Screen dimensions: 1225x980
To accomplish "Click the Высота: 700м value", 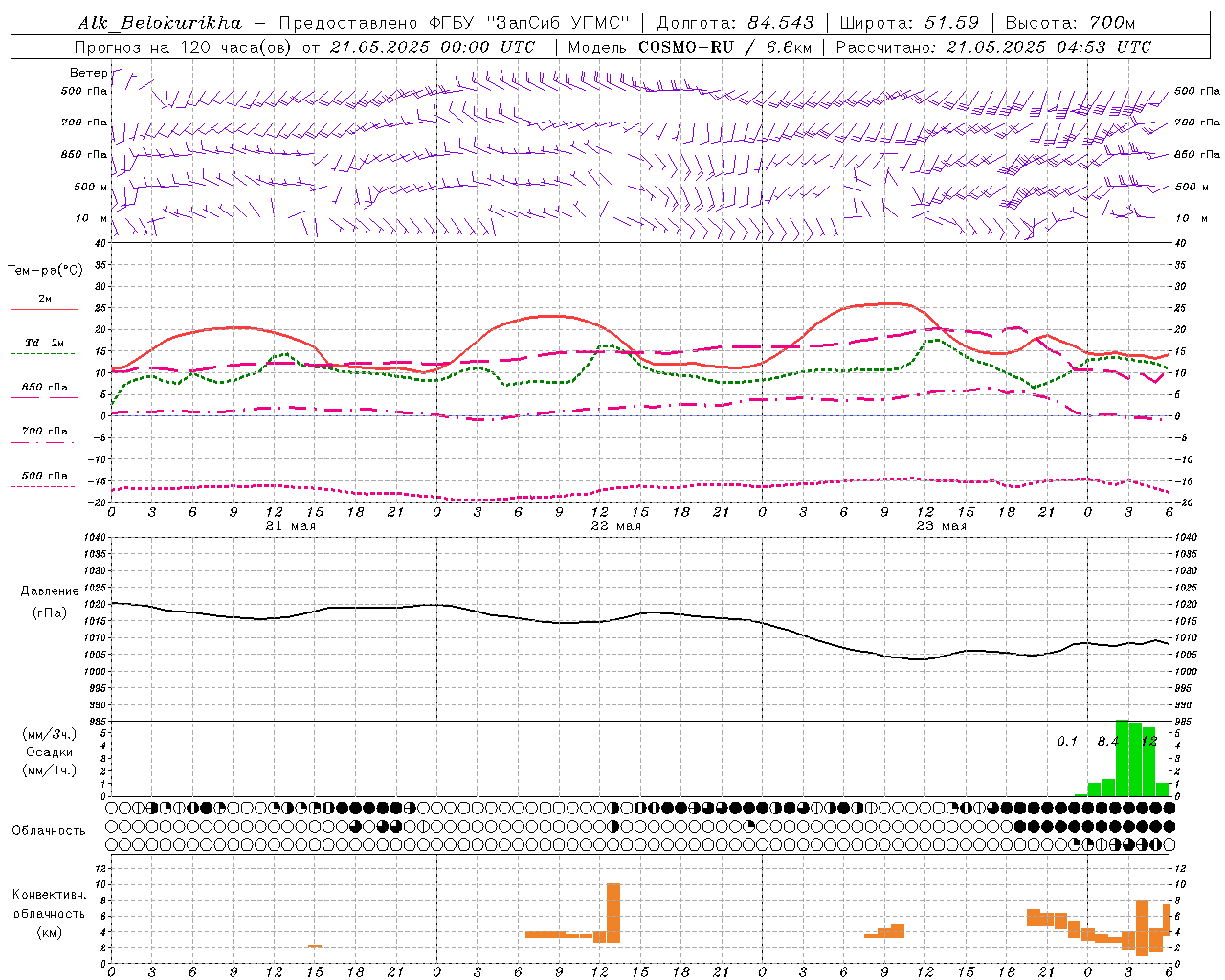I will point(1071,23).
